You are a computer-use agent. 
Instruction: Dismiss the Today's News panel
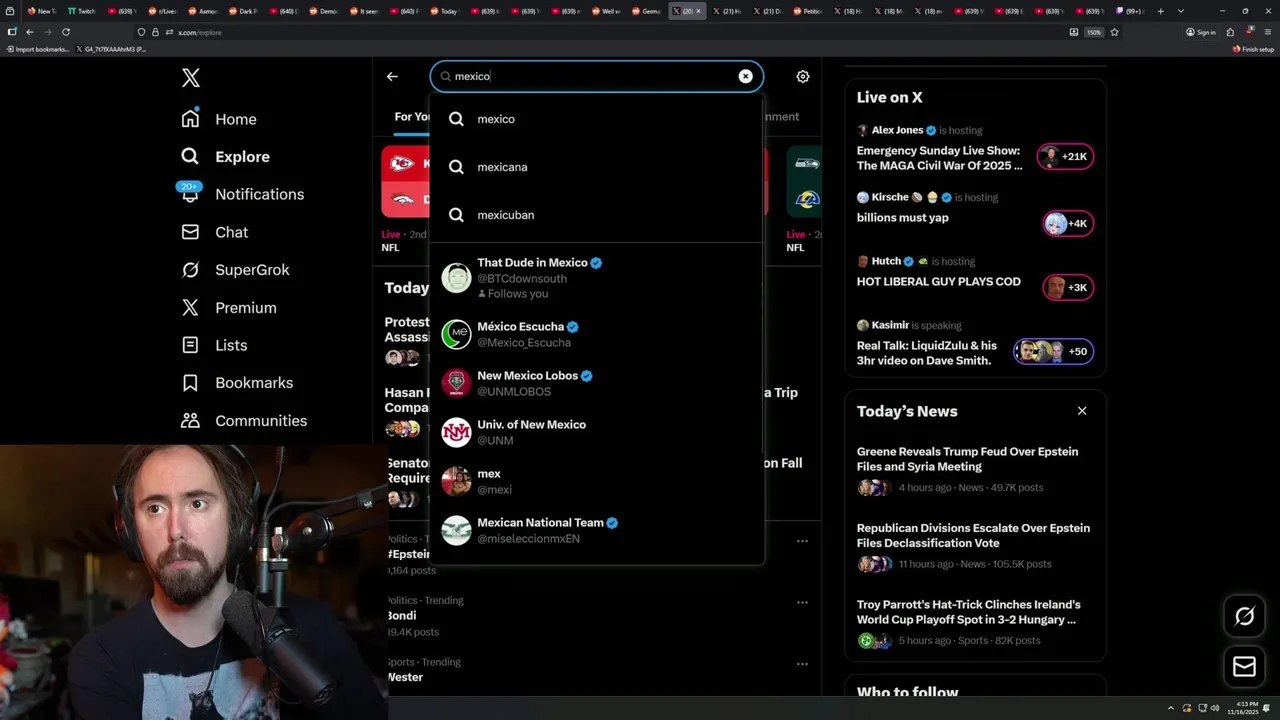pyautogui.click(x=1082, y=411)
